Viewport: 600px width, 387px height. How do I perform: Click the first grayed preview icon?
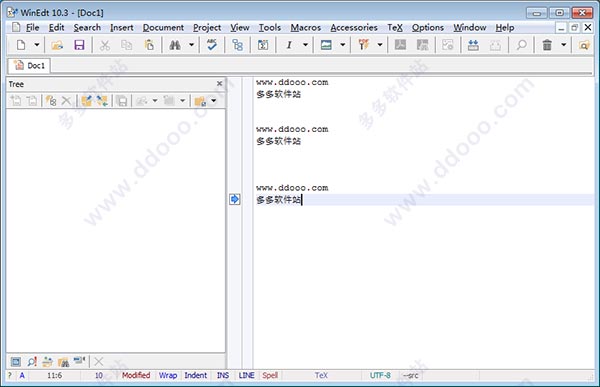coord(400,45)
